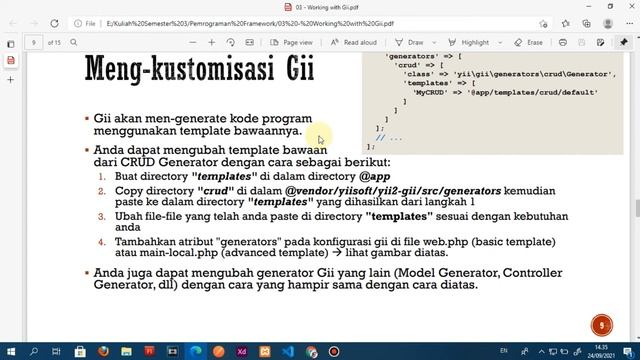Click the 'Meng-kustomisasi Gii' slide title

[200, 69]
